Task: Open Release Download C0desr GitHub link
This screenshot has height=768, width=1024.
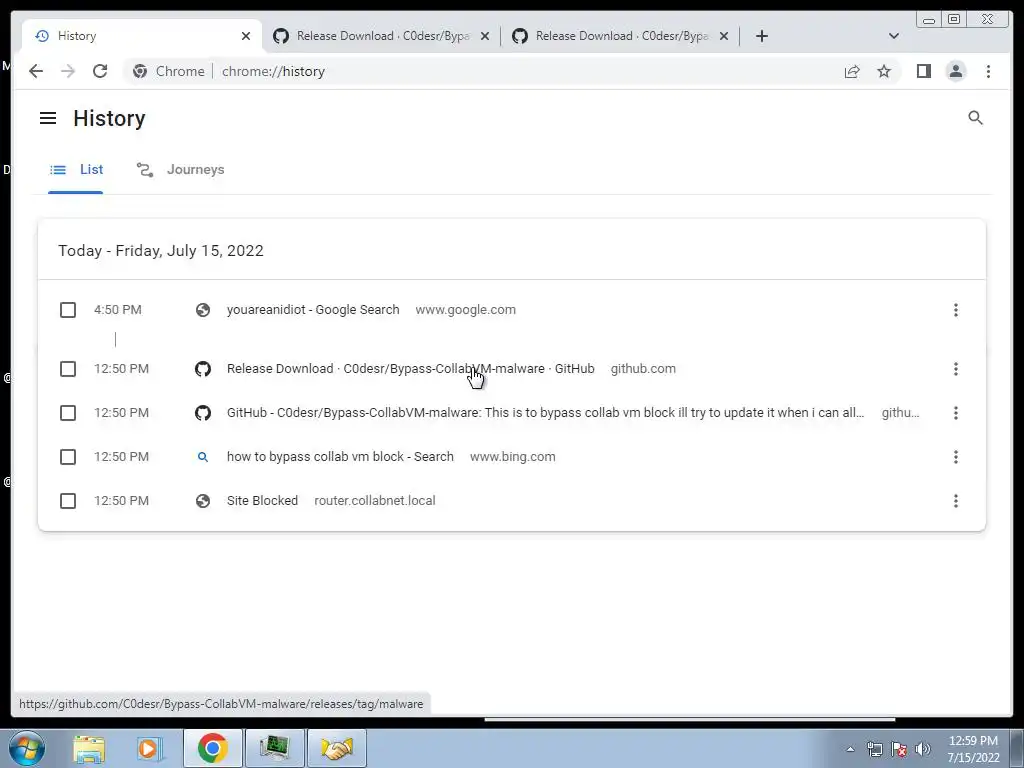Action: (x=411, y=369)
